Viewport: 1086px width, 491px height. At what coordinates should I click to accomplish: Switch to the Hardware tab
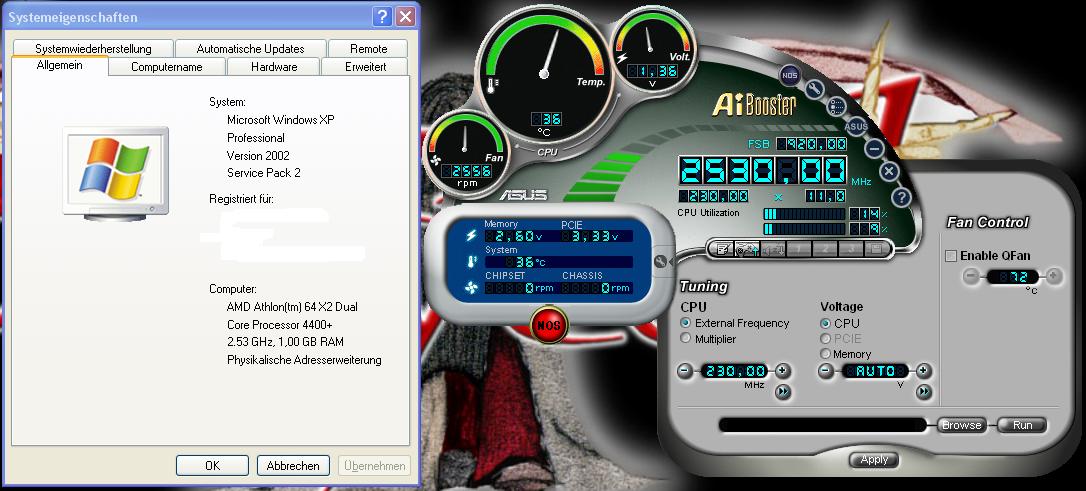pos(274,66)
